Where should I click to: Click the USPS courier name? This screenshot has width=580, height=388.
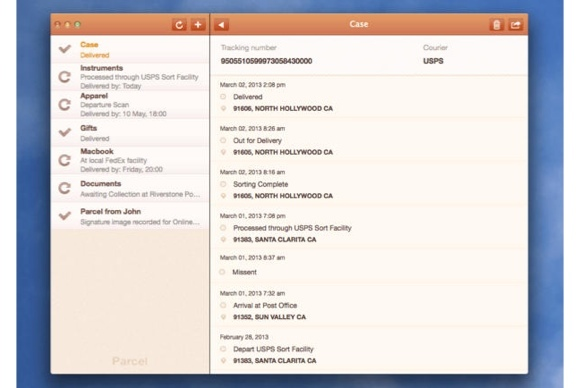[x=433, y=61]
